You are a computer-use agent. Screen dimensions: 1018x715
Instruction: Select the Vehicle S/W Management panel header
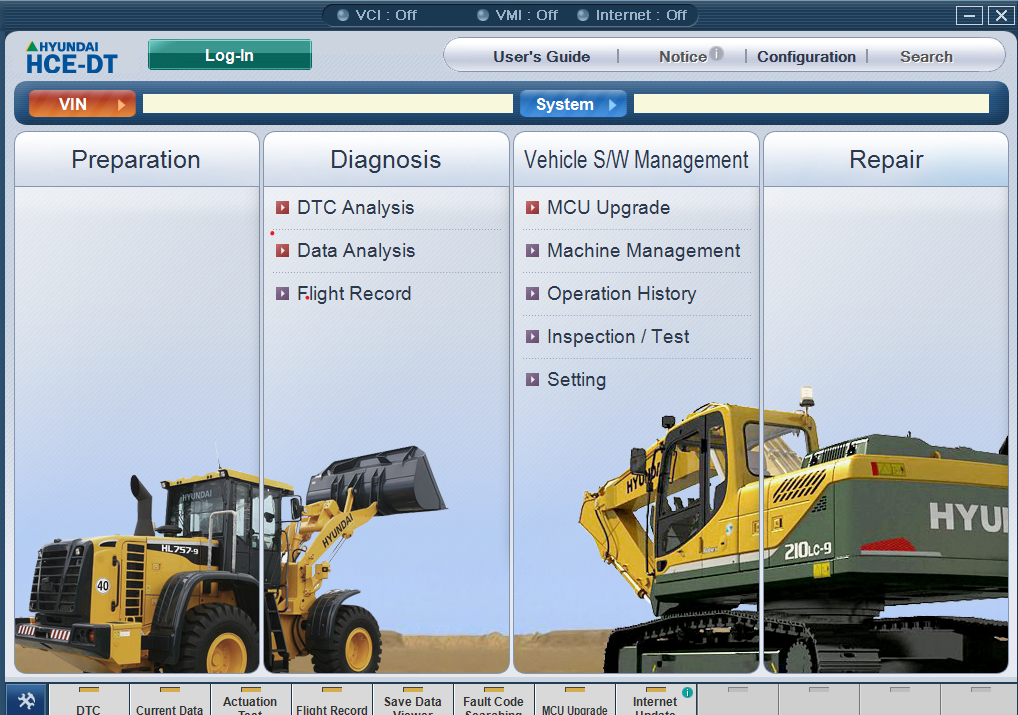[636, 160]
